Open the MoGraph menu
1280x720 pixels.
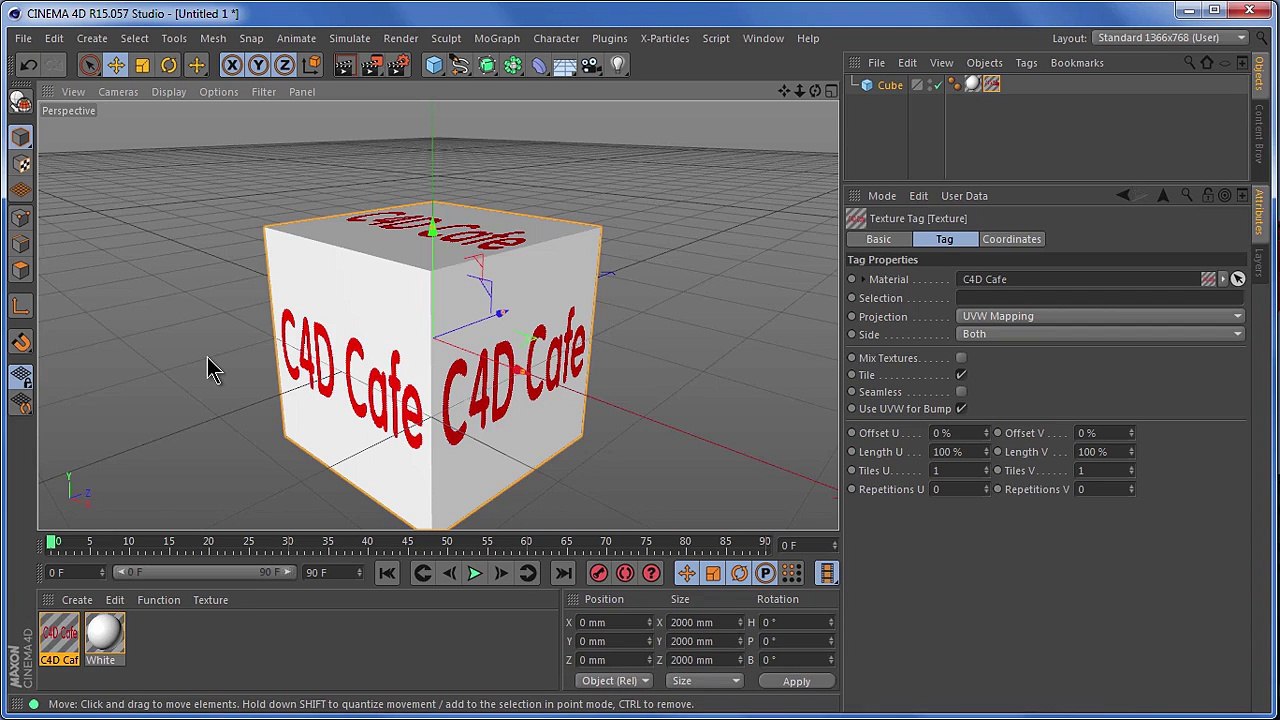point(497,38)
